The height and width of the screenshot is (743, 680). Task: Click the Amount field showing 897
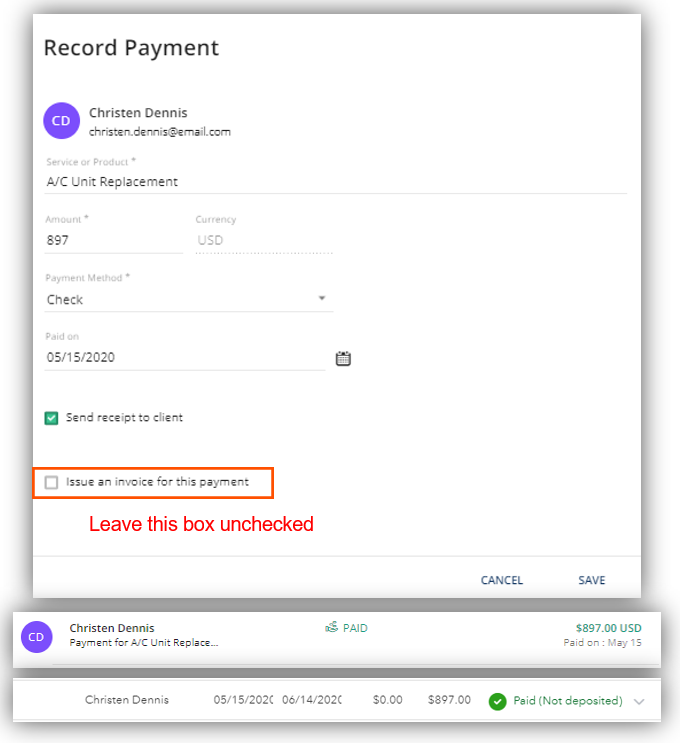click(x=114, y=240)
